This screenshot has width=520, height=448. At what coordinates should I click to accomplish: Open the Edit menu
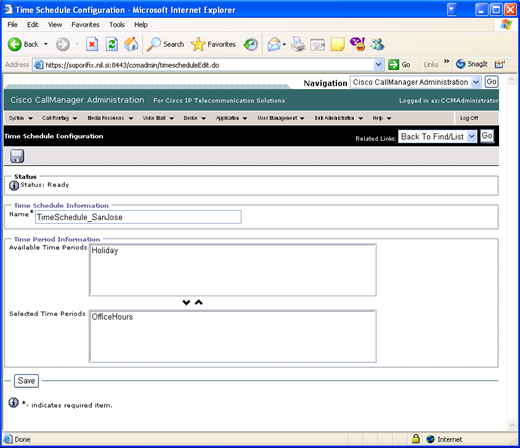tap(32, 25)
